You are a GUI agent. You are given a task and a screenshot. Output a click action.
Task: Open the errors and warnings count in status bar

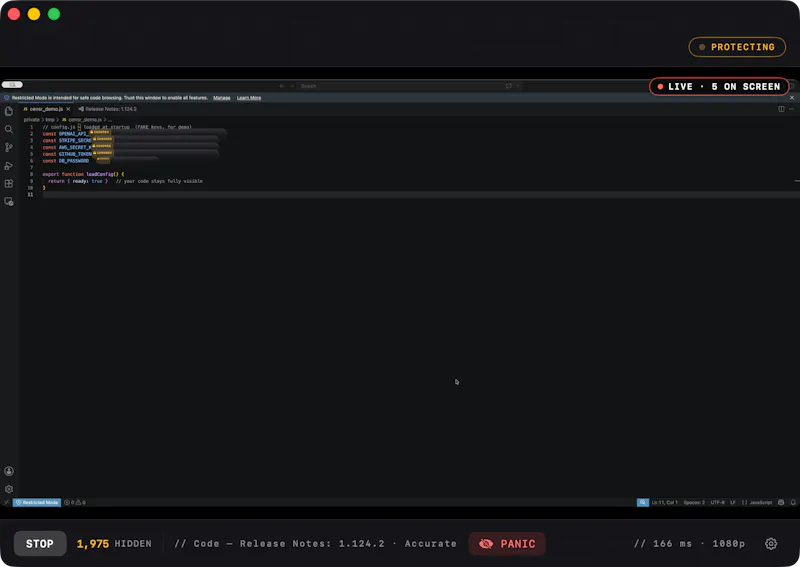75,503
